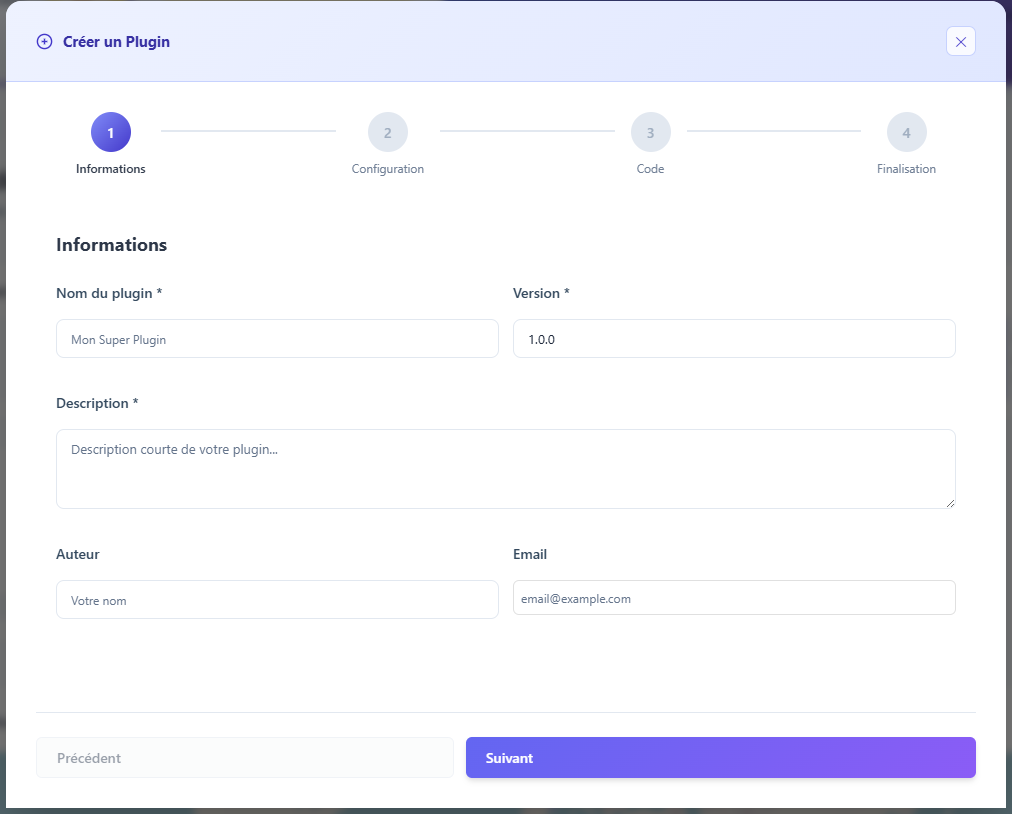Click the Description textarea resize handle
The width and height of the screenshot is (1012, 814).
pyautogui.click(x=950, y=503)
